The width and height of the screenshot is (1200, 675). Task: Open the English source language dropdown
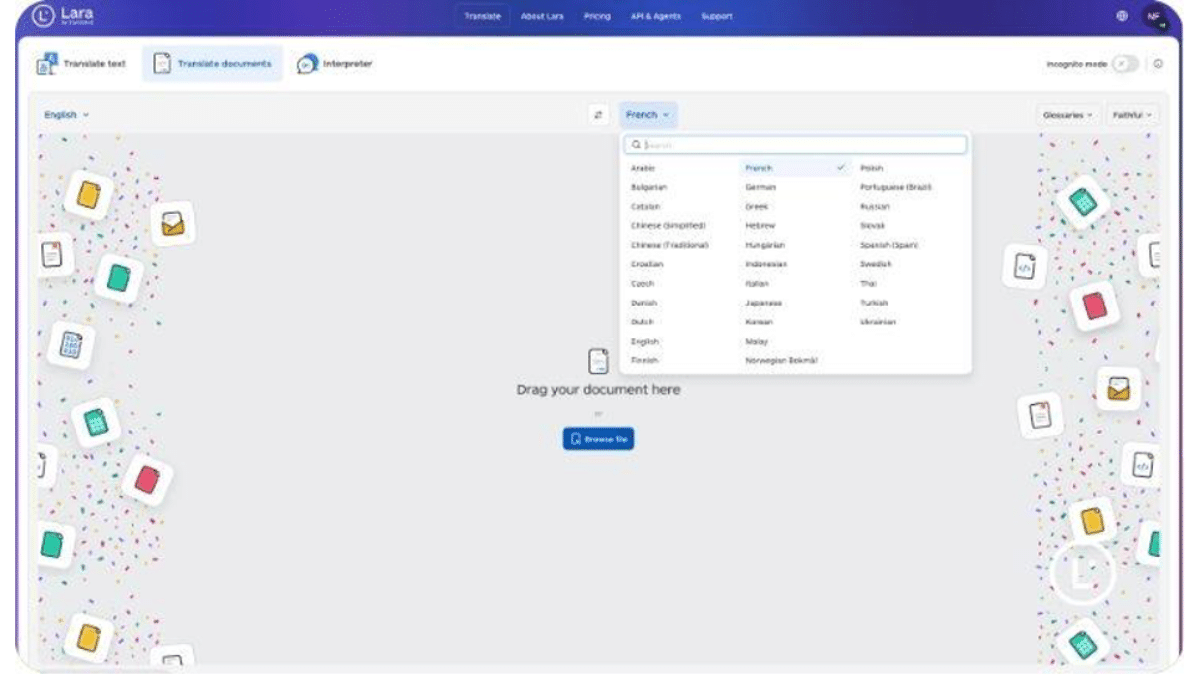click(66, 115)
